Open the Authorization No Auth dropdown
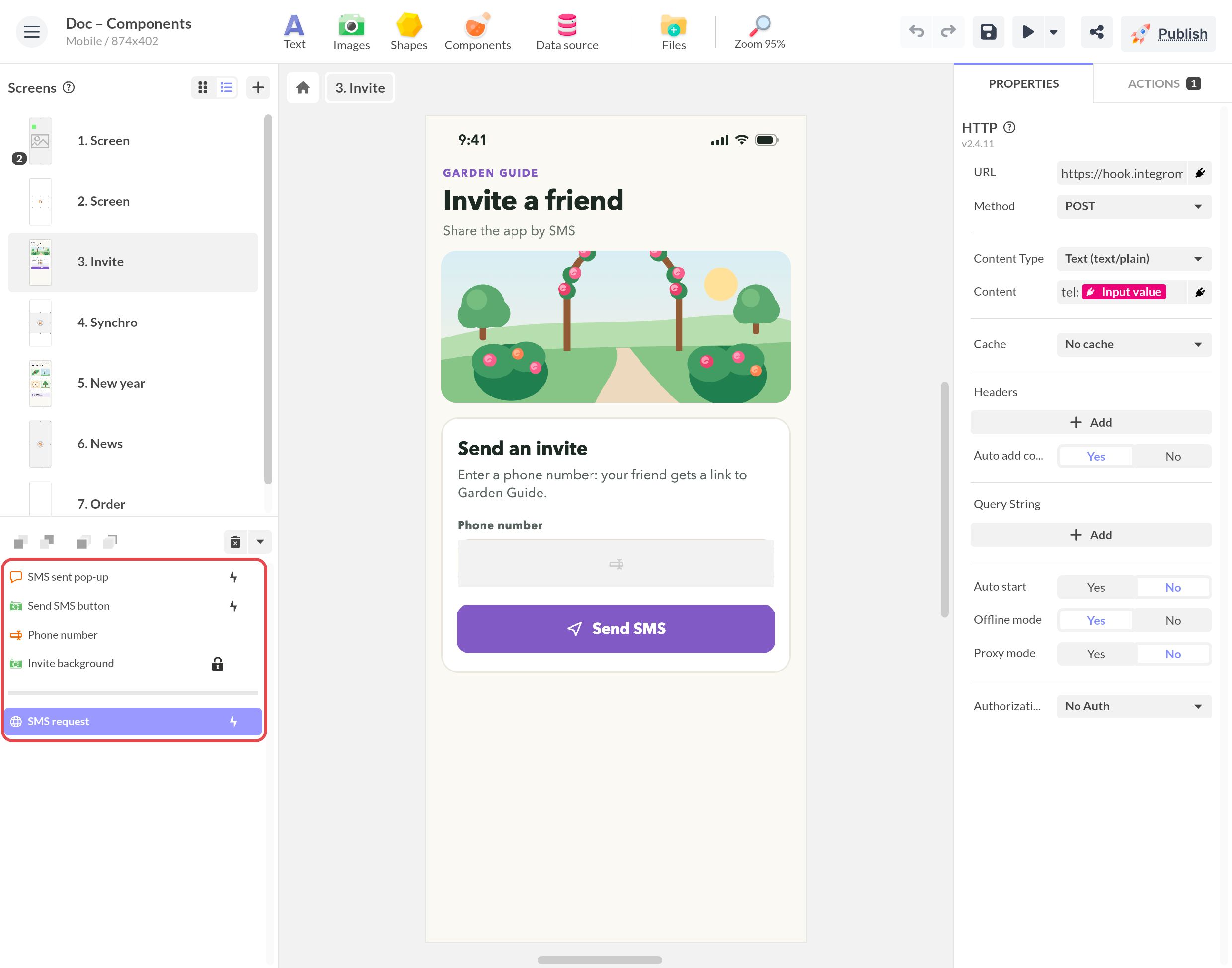This screenshot has height=968, width=1232. [x=1134, y=706]
